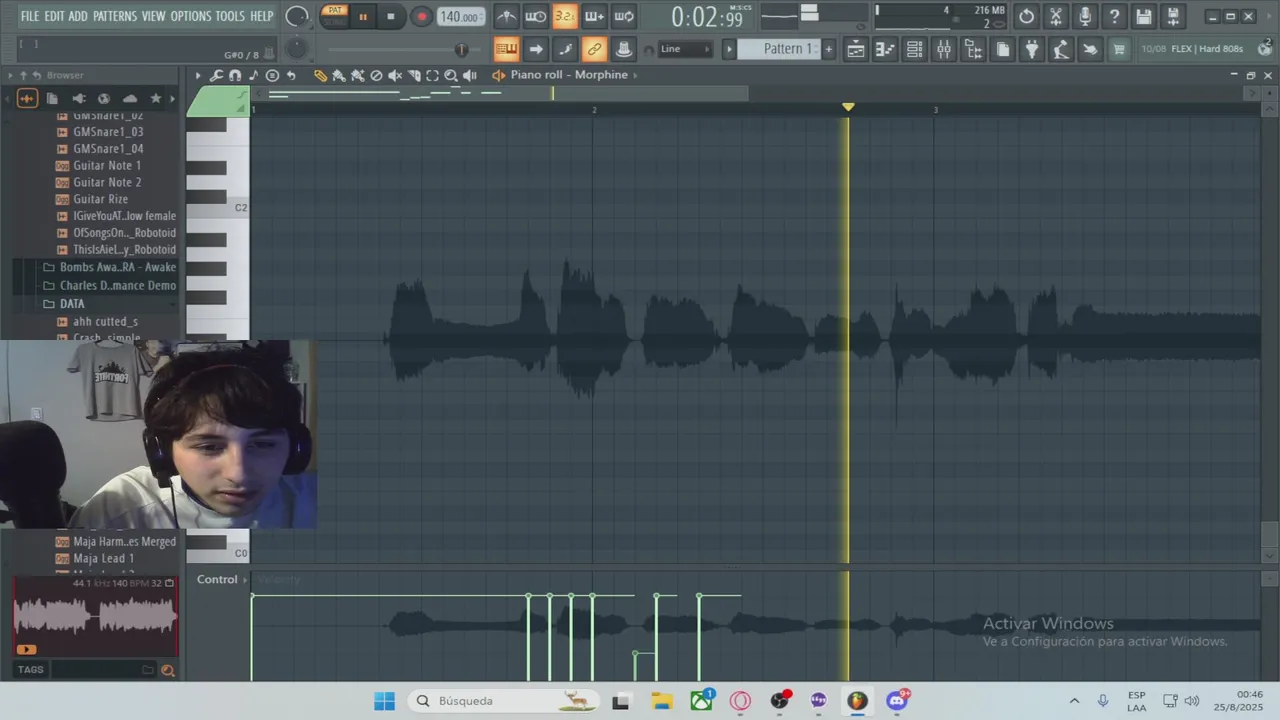Expand the Bombs Awa..RA - Awake folder
The height and width of the screenshot is (720, 1280).
coord(110,267)
